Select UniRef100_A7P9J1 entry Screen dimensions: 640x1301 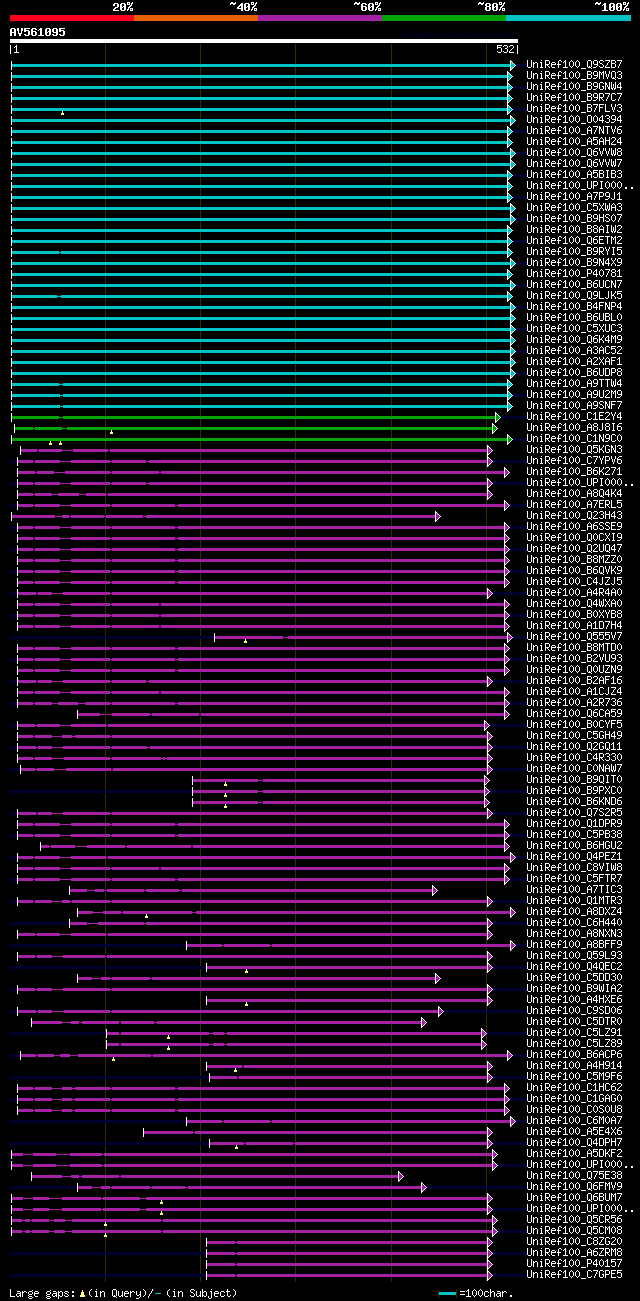pos(573,196)
